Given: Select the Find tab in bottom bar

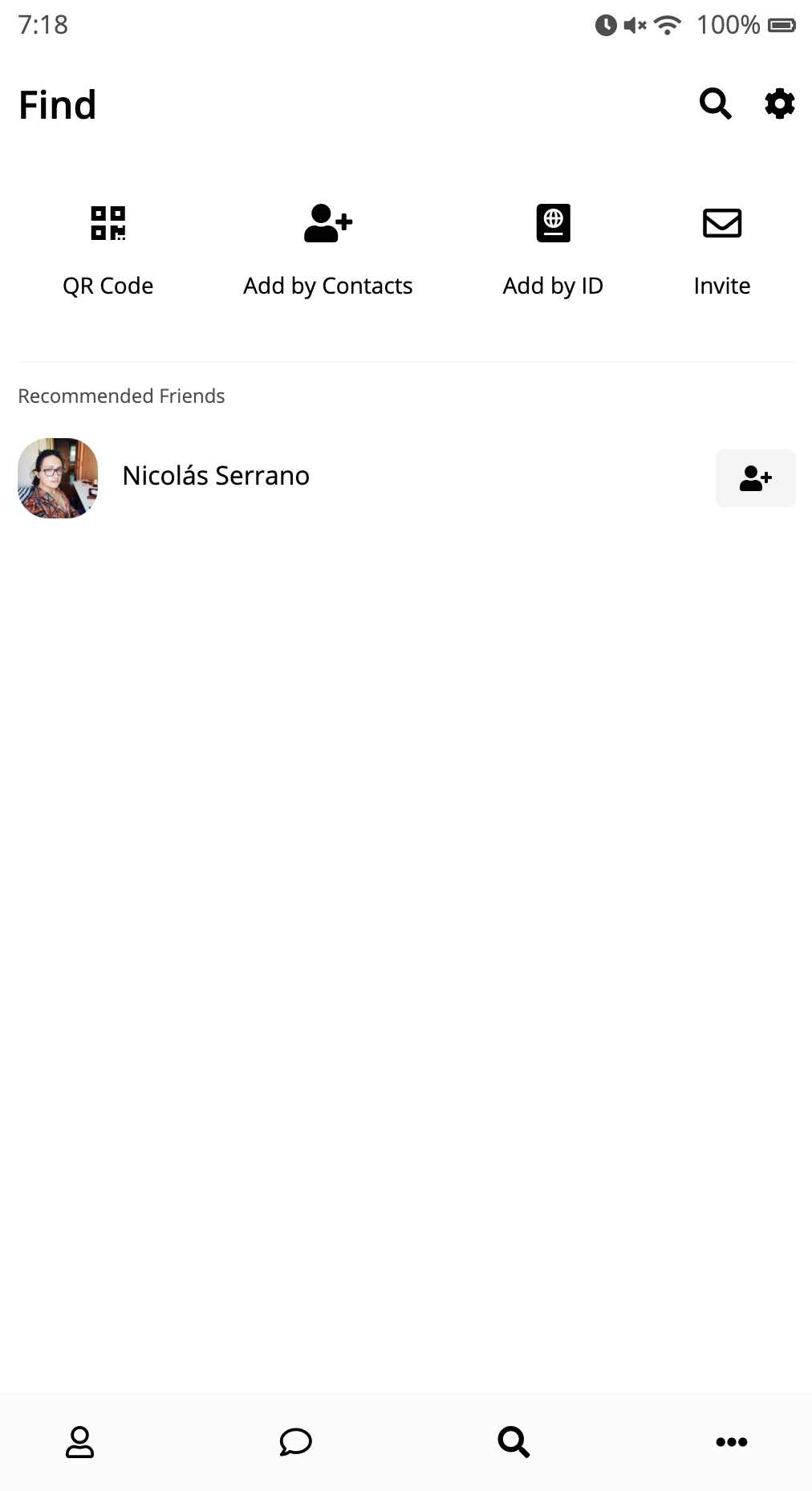Looking at the screenshot, I should pyautogui.click(x=514, y=1442).
